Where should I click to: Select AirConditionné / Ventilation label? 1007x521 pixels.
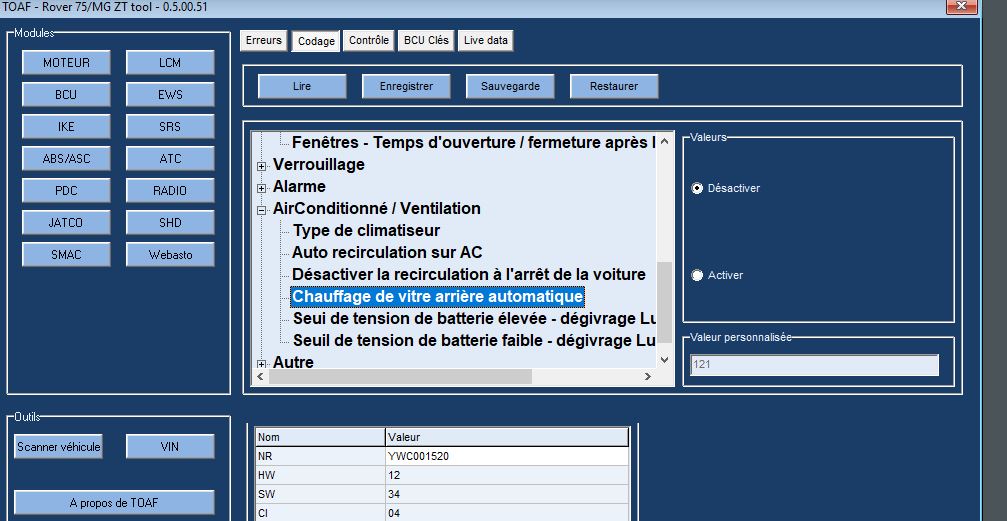pyautogui.click(x=376, y=208)
